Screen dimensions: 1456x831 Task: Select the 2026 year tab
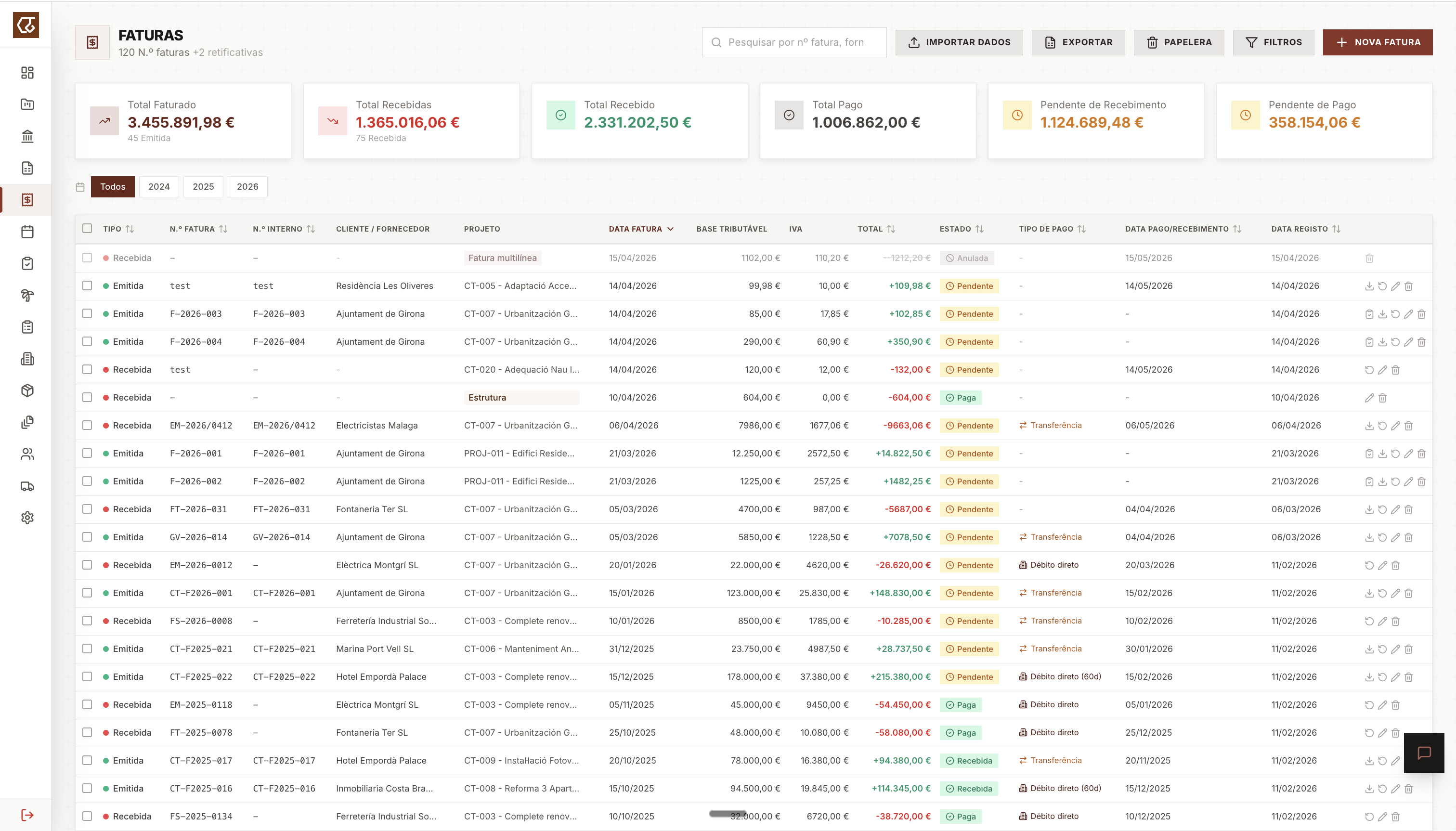[247, 187]
